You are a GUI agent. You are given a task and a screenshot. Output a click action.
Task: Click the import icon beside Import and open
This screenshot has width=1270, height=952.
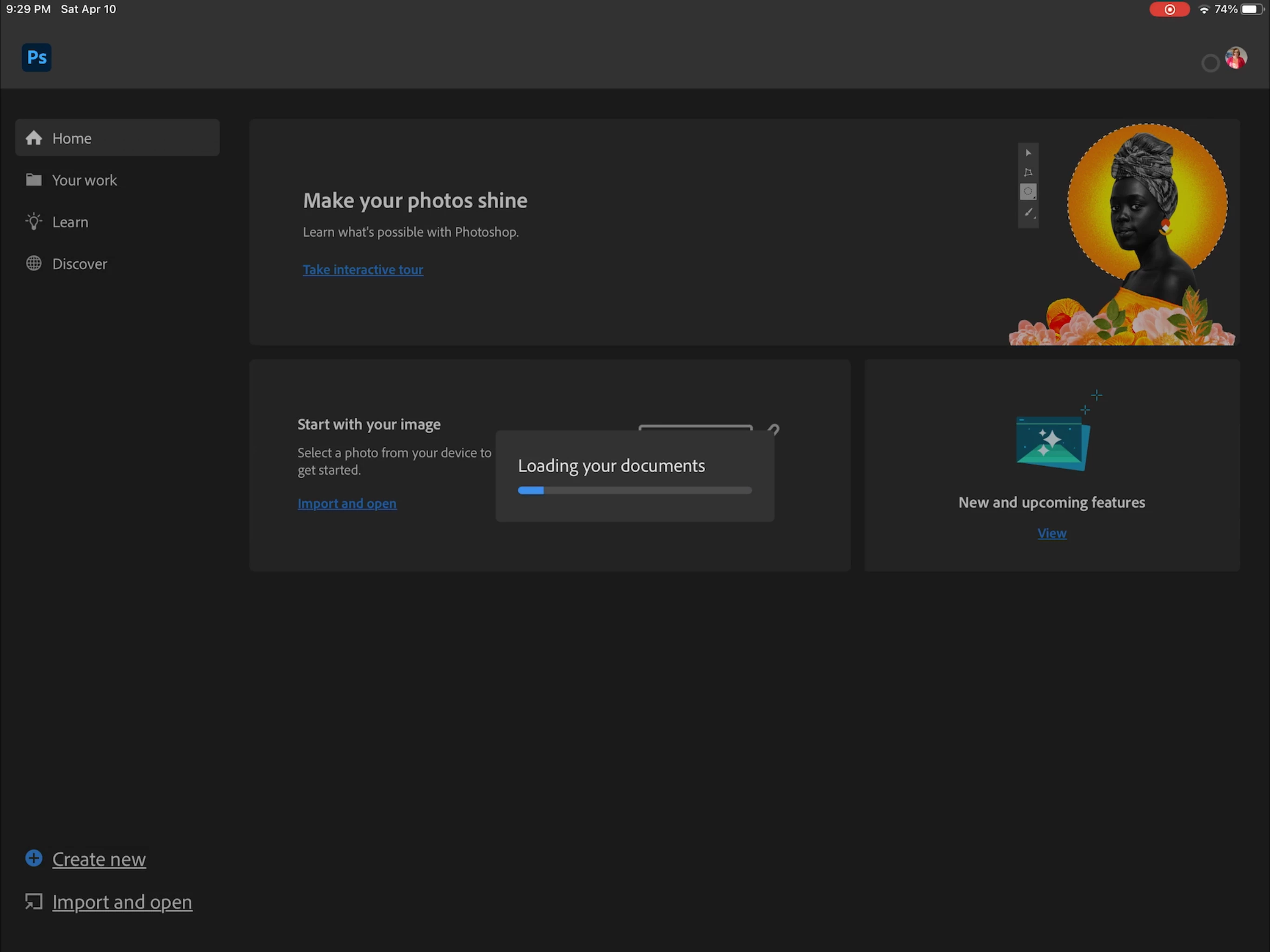pos(34,901)
